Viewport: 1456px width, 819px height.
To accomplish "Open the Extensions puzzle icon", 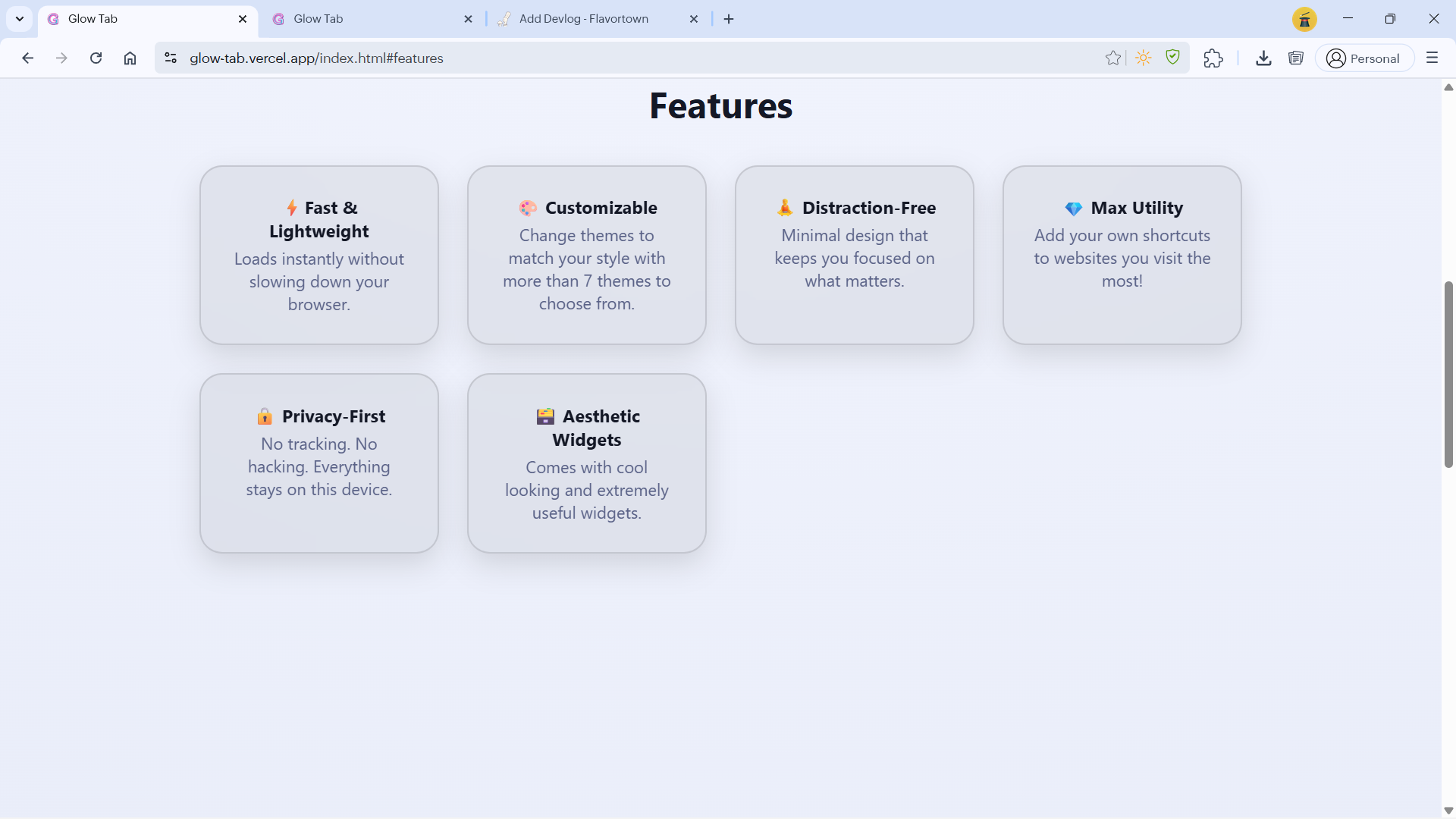I will (x=1213, y=58).
